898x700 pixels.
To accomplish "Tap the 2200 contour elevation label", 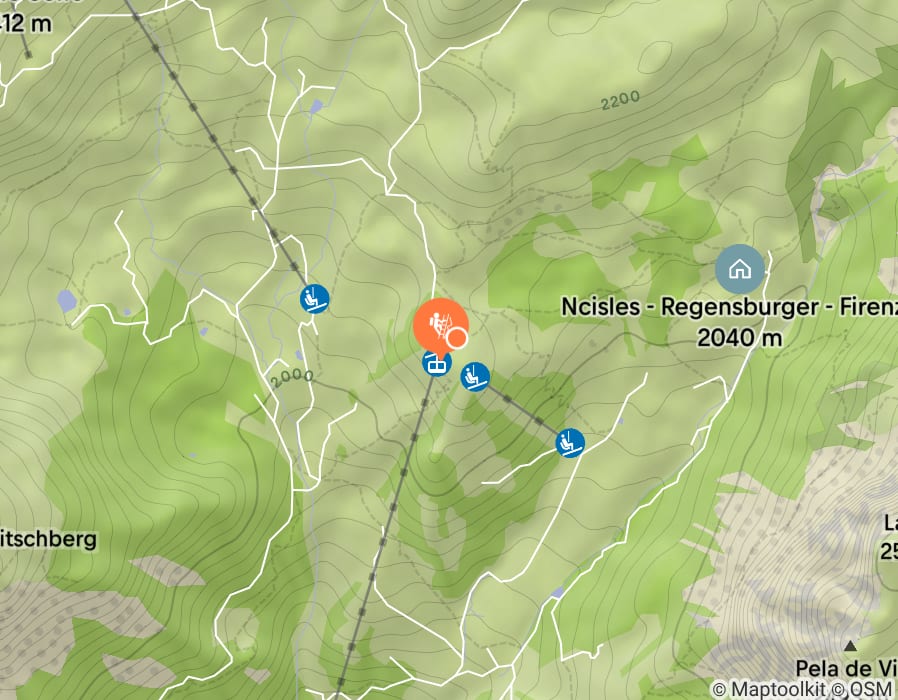I will (620, 100).
